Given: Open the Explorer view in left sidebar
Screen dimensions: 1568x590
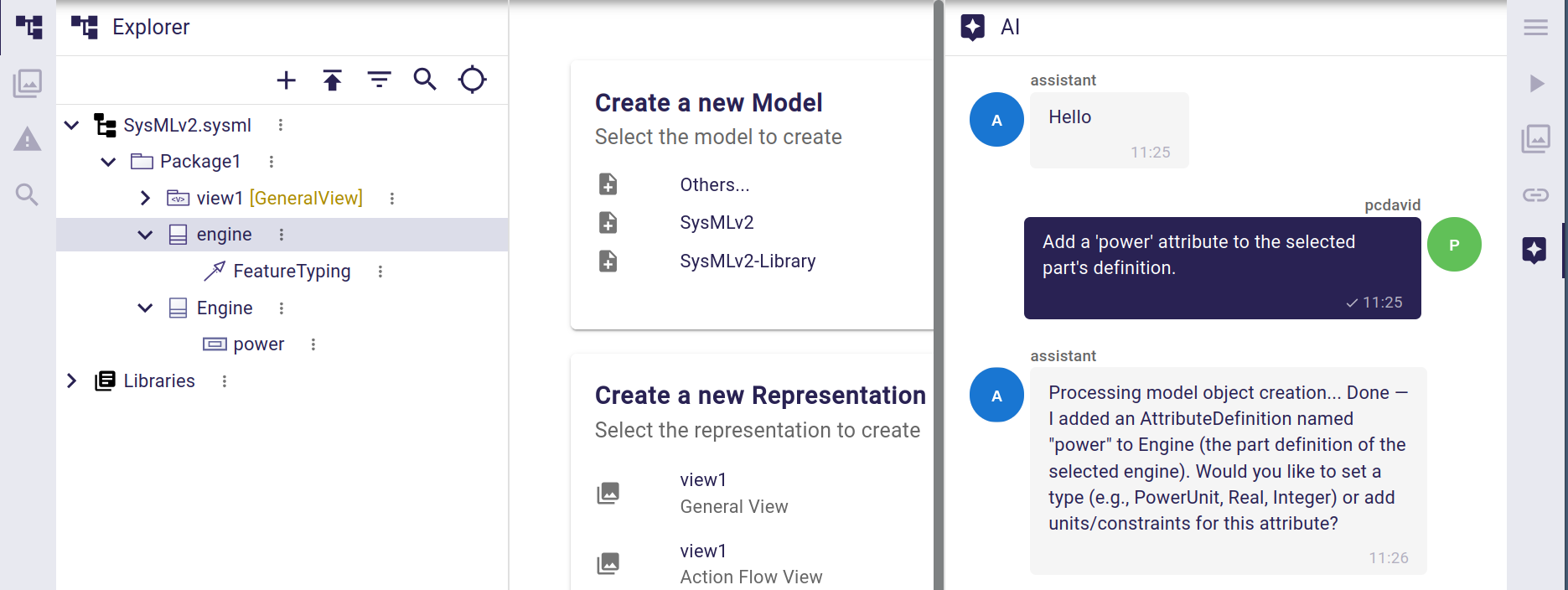Looking at the screenshot, I should pyautogui.click(x=28, y=27).
